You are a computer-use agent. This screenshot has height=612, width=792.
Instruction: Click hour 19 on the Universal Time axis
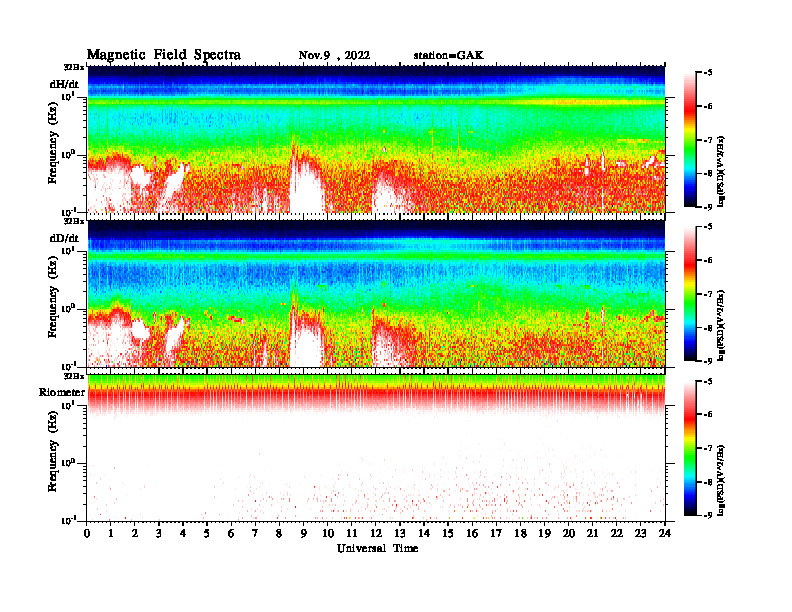[x=544, y=533]
